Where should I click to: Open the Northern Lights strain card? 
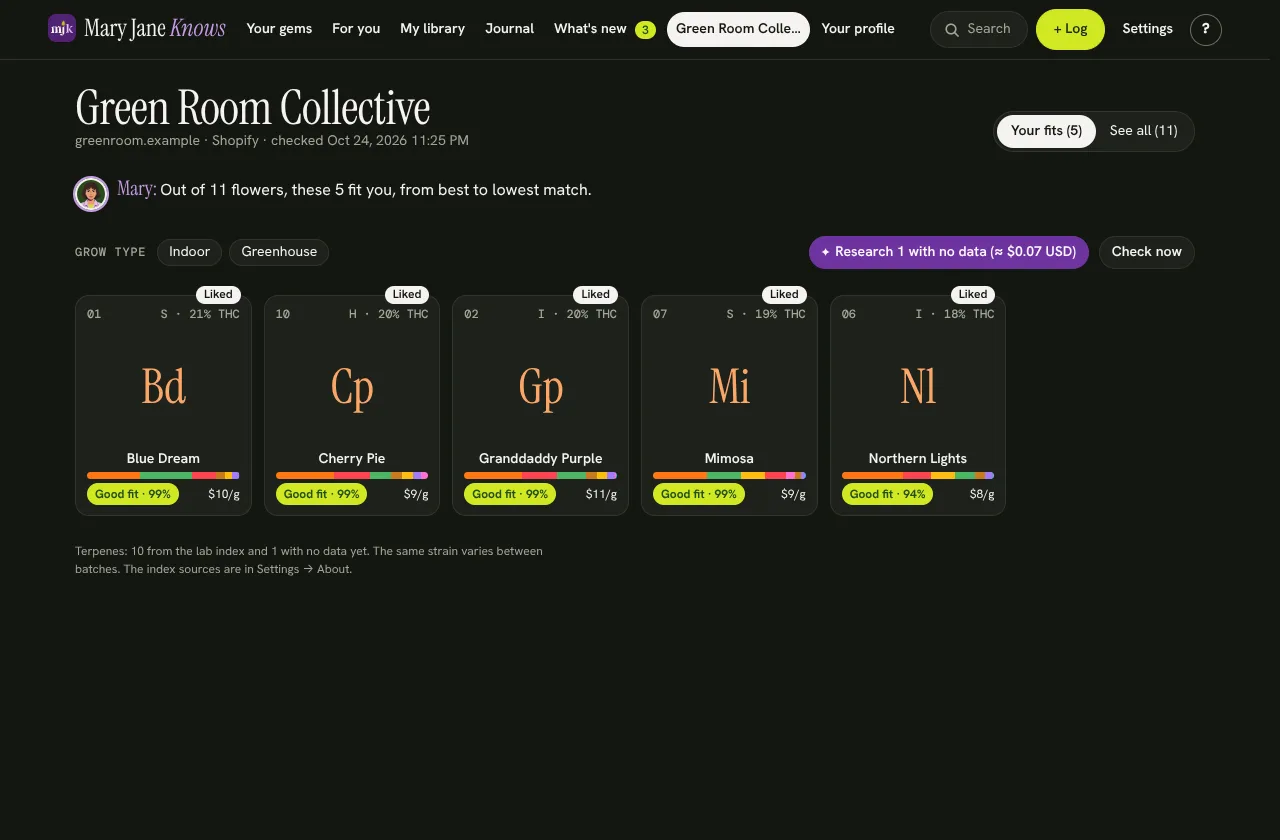pyautogui.click(x=918, y=405)
